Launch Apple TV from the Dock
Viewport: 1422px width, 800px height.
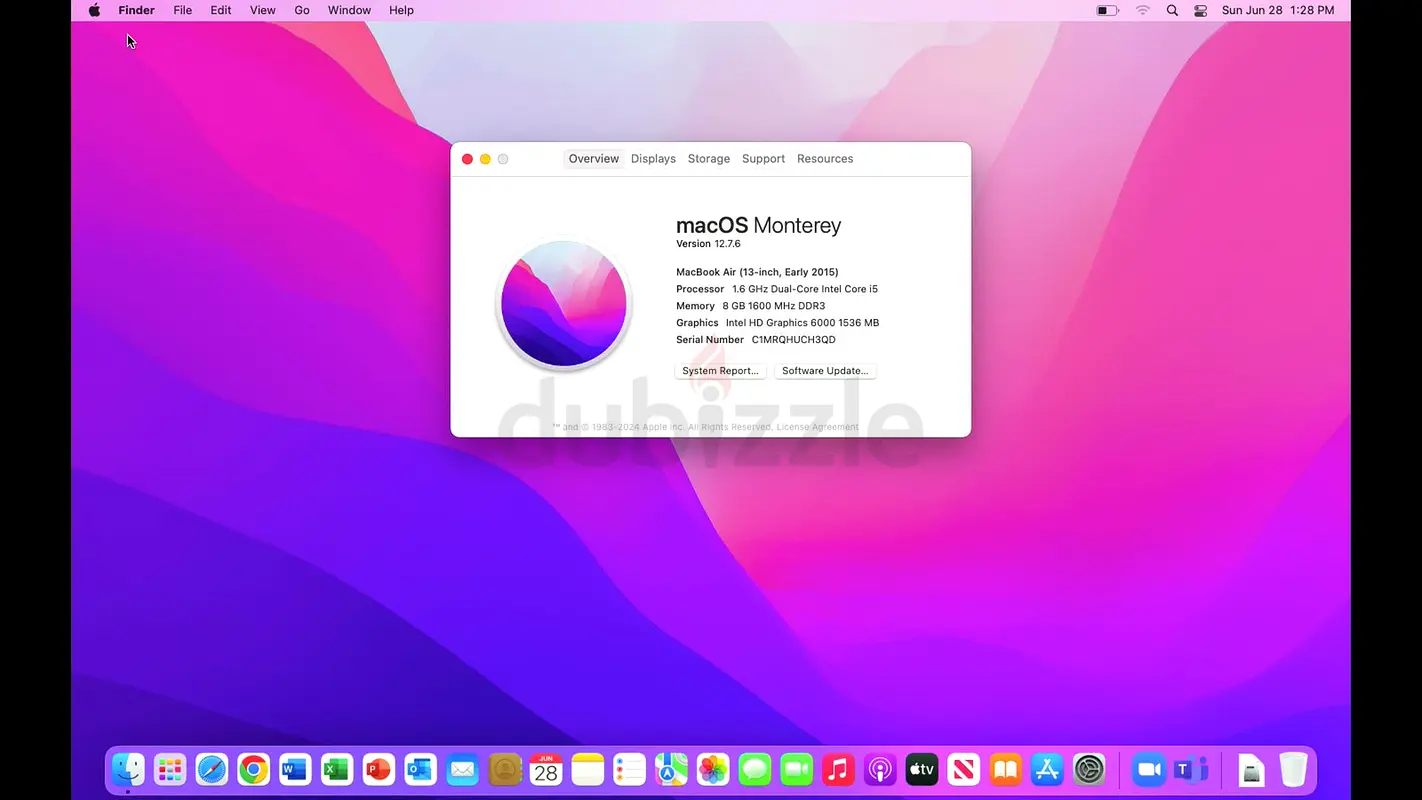tap(922, 769)
